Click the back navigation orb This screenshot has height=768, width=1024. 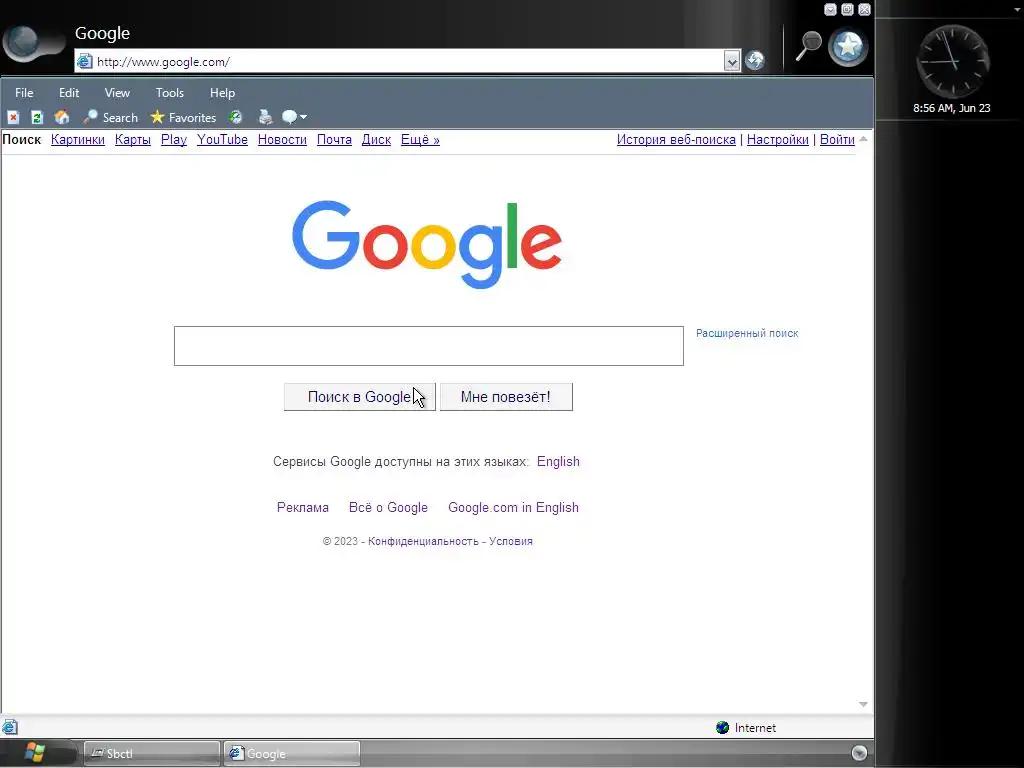pos(25,42)
